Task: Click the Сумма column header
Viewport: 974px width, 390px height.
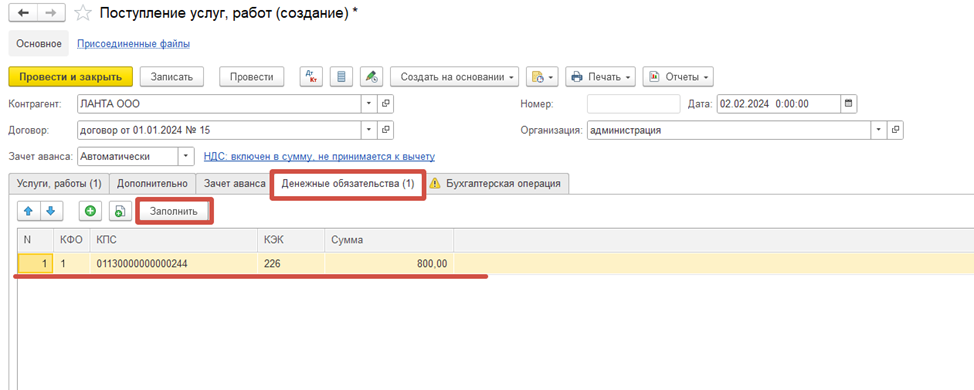Action: point(389,240)
